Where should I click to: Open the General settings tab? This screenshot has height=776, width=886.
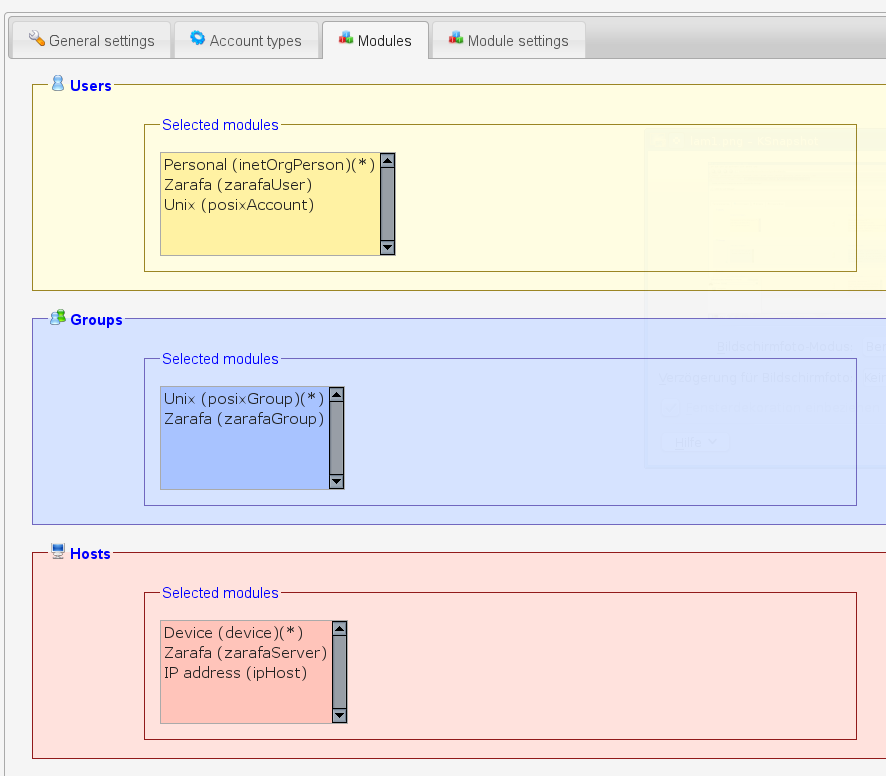[x=101, y=41]
